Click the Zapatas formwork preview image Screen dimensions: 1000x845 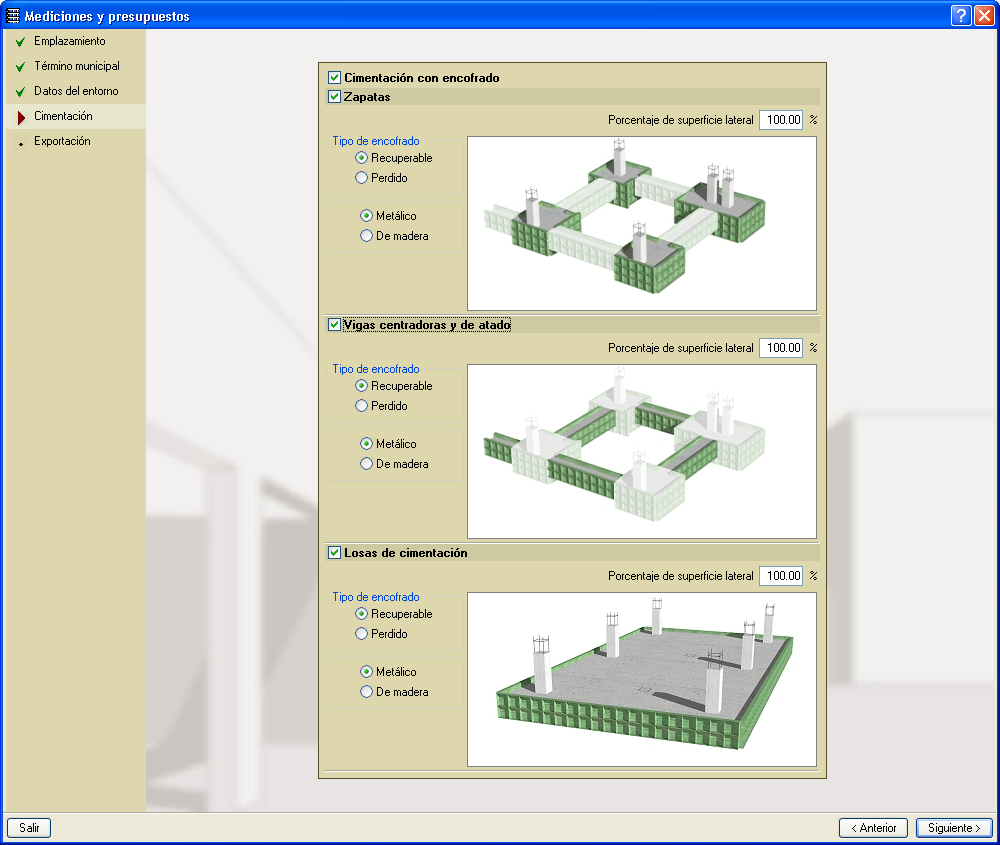tap(642, 223)
